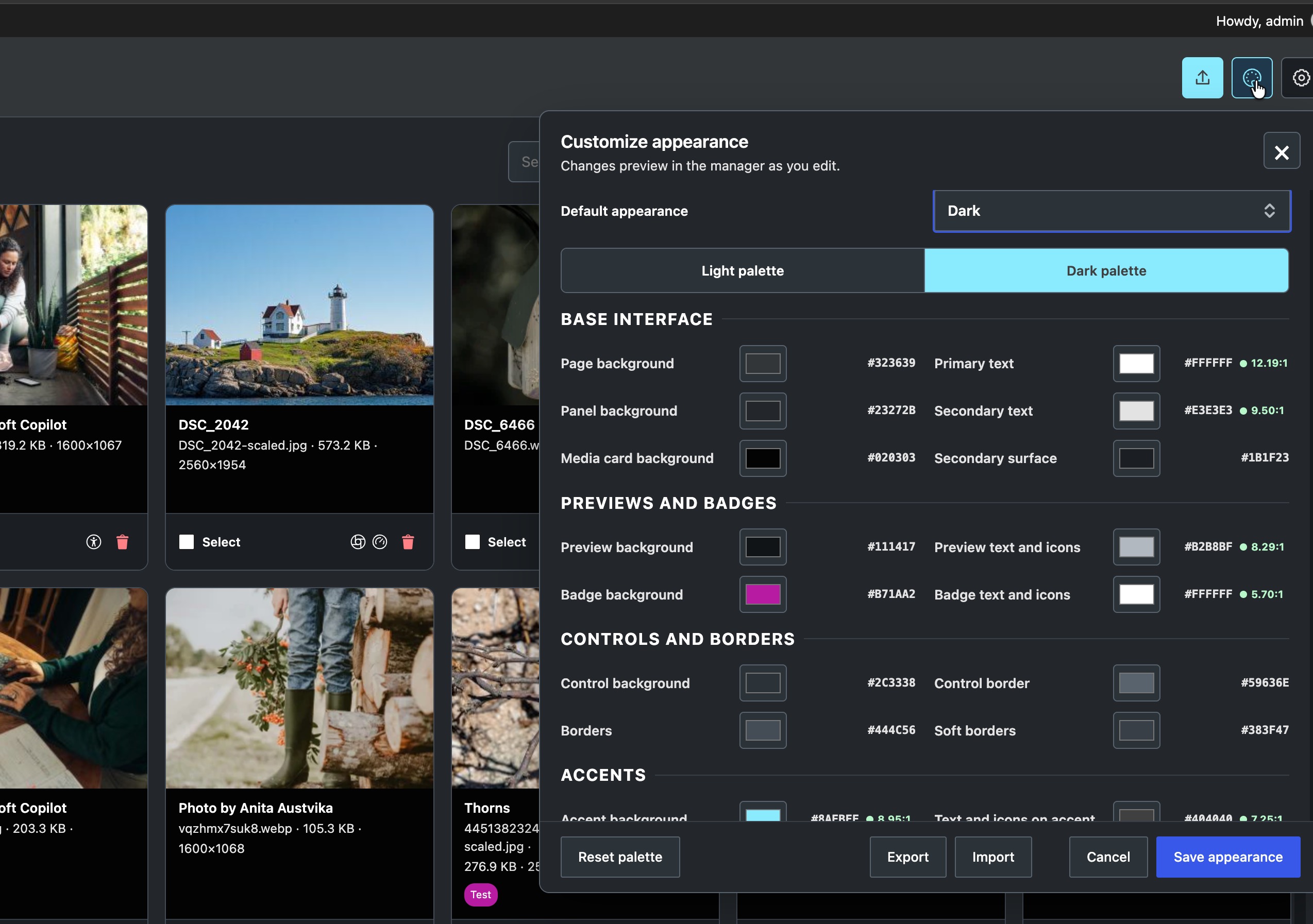Click the Test badge on Thorns card
This screenshot has height=924, width=1313.
[480, 895]
